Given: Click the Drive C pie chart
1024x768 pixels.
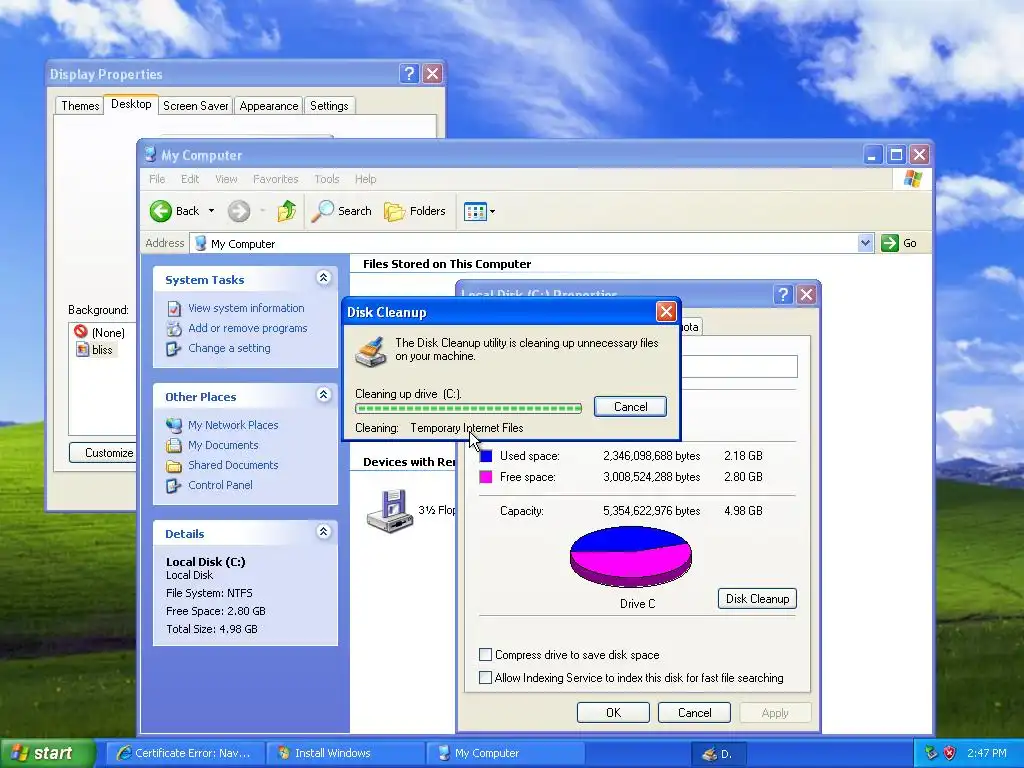Looking at the screenshot, I should pyautogui.click(x=631, y=557).
